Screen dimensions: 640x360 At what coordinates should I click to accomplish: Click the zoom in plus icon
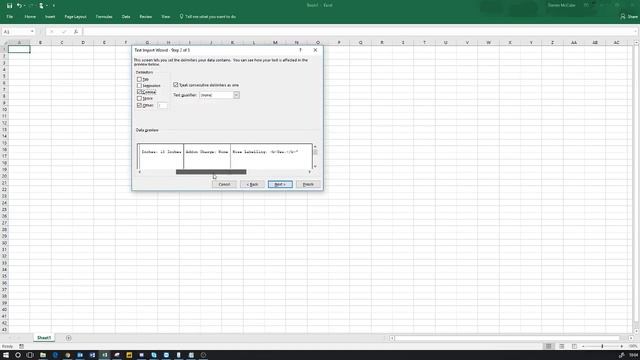[x=621, y=347]
